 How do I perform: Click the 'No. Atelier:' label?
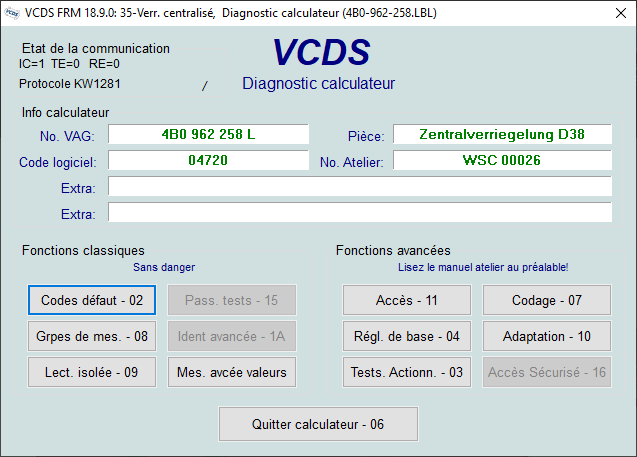[x=351, y=162]
